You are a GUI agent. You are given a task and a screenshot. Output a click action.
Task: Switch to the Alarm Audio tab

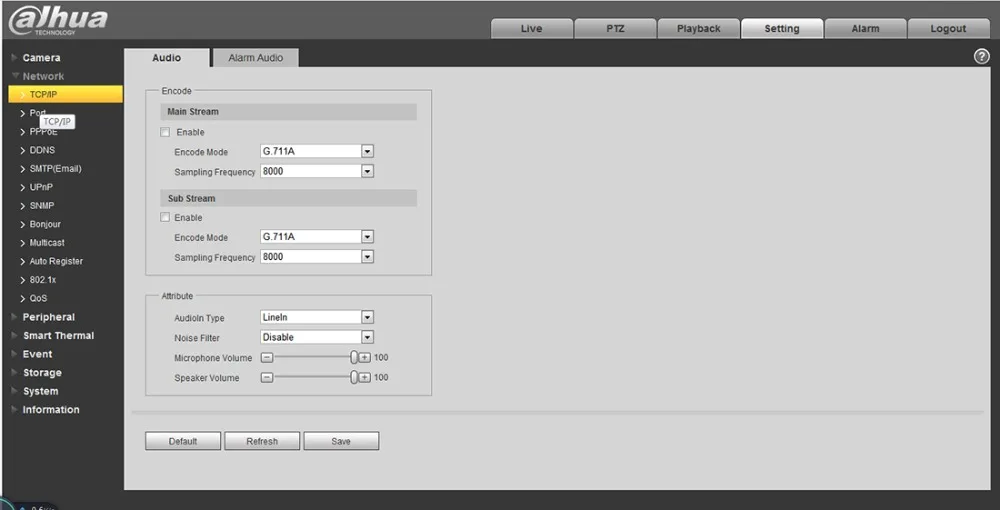(x=255, y=57)
